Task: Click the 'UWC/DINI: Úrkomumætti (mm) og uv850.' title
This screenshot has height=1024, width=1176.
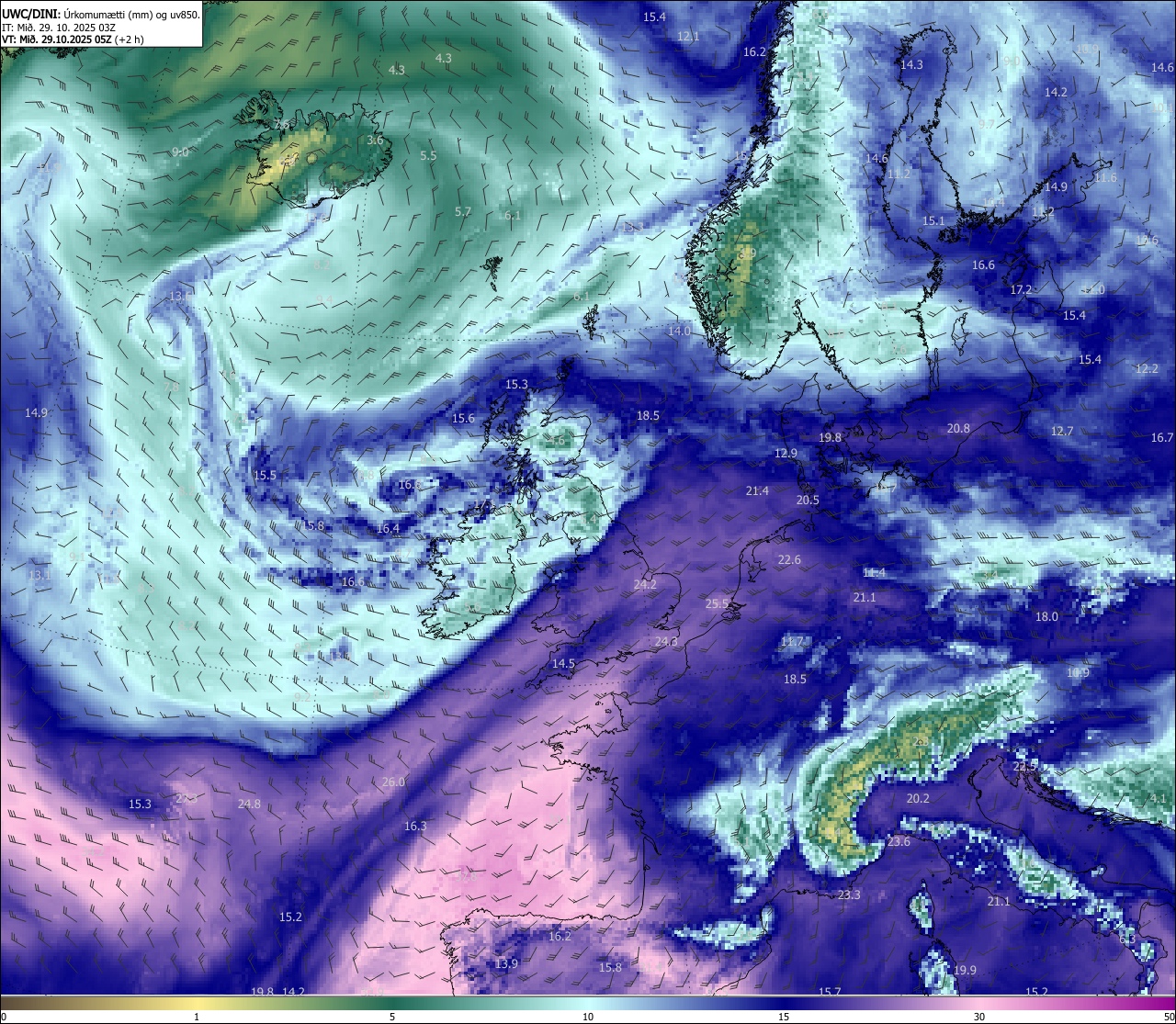Action: tap(100, 14)
